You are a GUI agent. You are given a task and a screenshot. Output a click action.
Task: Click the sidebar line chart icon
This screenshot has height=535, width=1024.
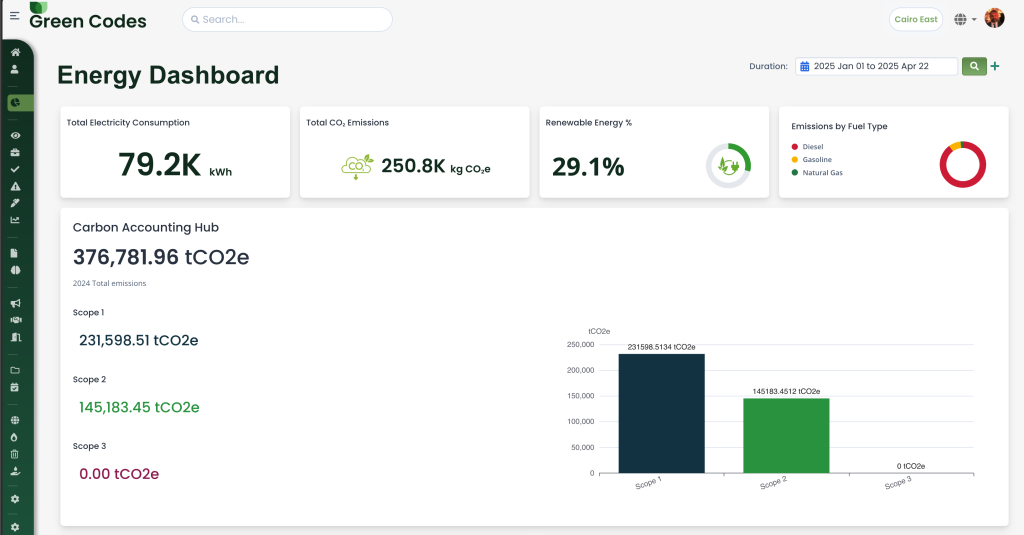15,220
